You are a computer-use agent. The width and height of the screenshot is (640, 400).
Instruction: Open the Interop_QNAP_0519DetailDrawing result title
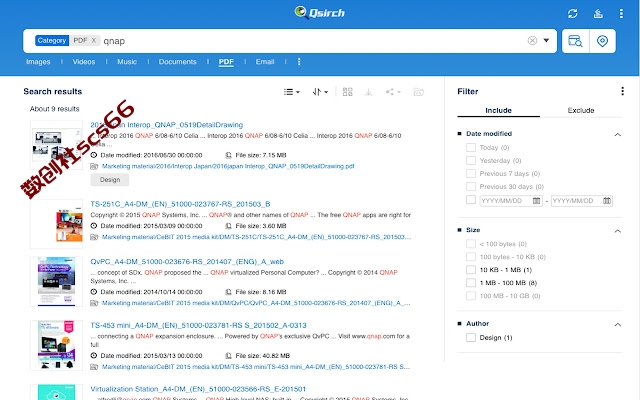[x=167, y=125]
